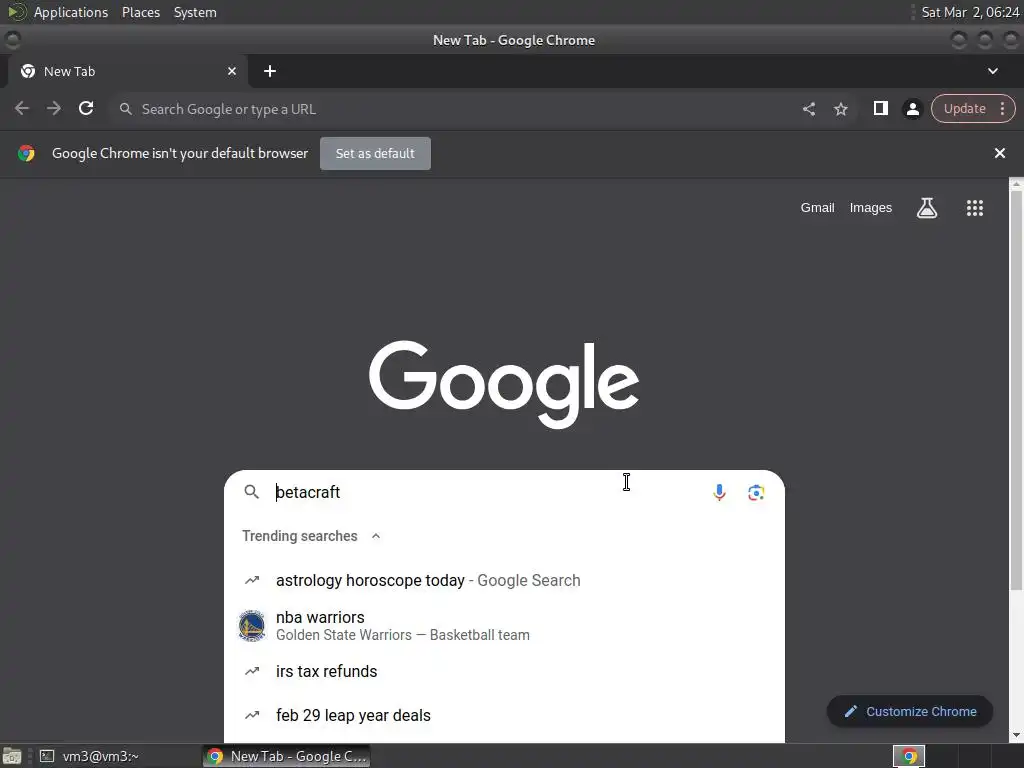
Task: Click the magnifier icon in the Google search box
Action: (x=251, y=492)
